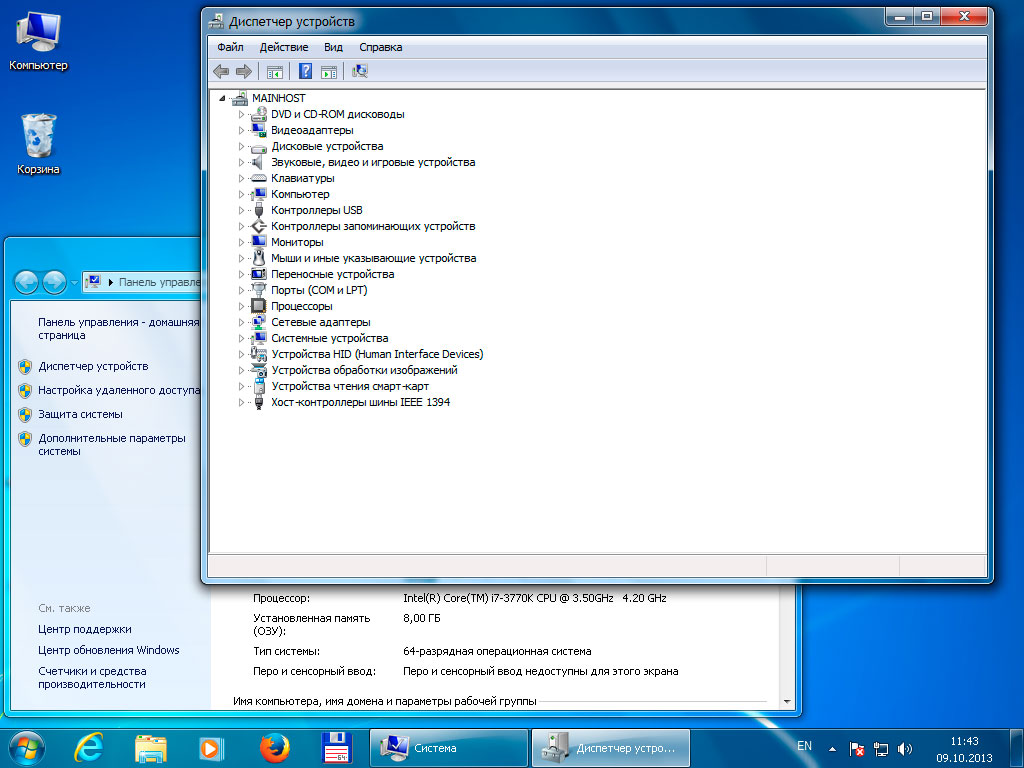Viewport: 1024px width, 768px height.
Task: Open the volume icon in system tray
Action: click(905, 747)
